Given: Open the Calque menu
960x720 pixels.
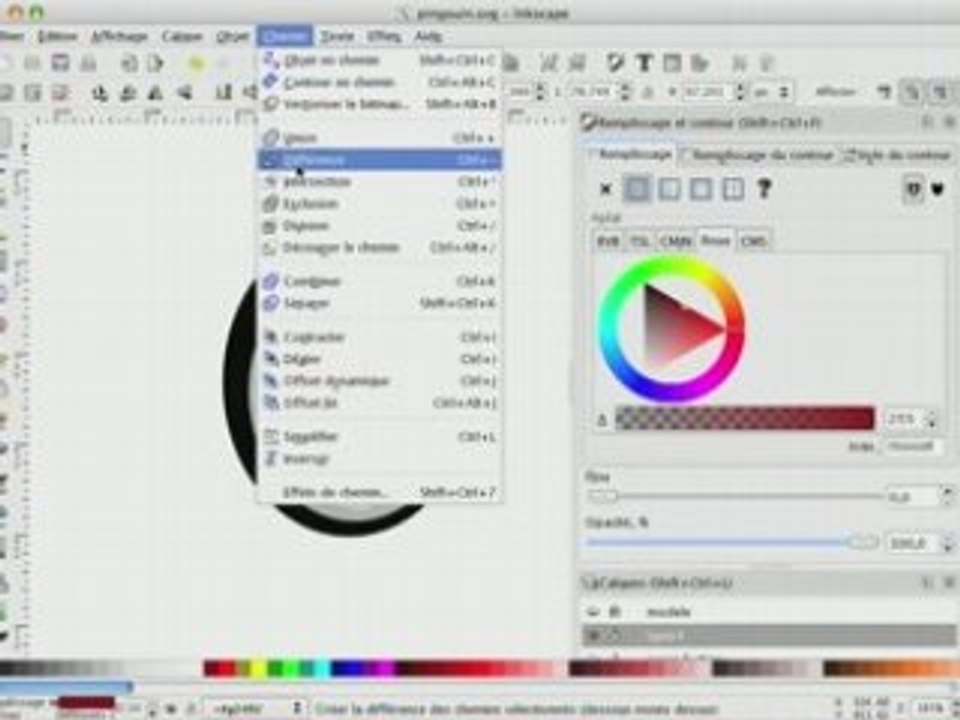Looking at the screenshot, I should (182, 36).
